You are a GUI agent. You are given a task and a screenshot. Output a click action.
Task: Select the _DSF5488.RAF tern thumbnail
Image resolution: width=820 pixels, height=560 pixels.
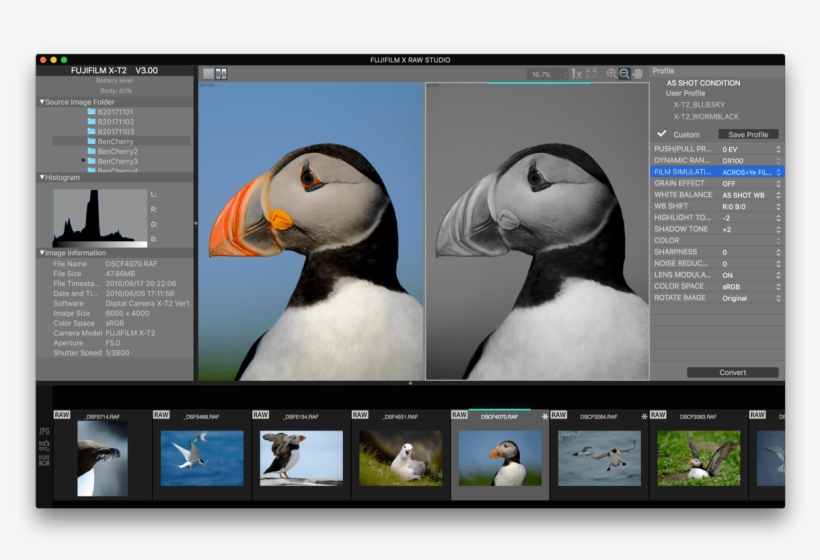pos(202,458)
